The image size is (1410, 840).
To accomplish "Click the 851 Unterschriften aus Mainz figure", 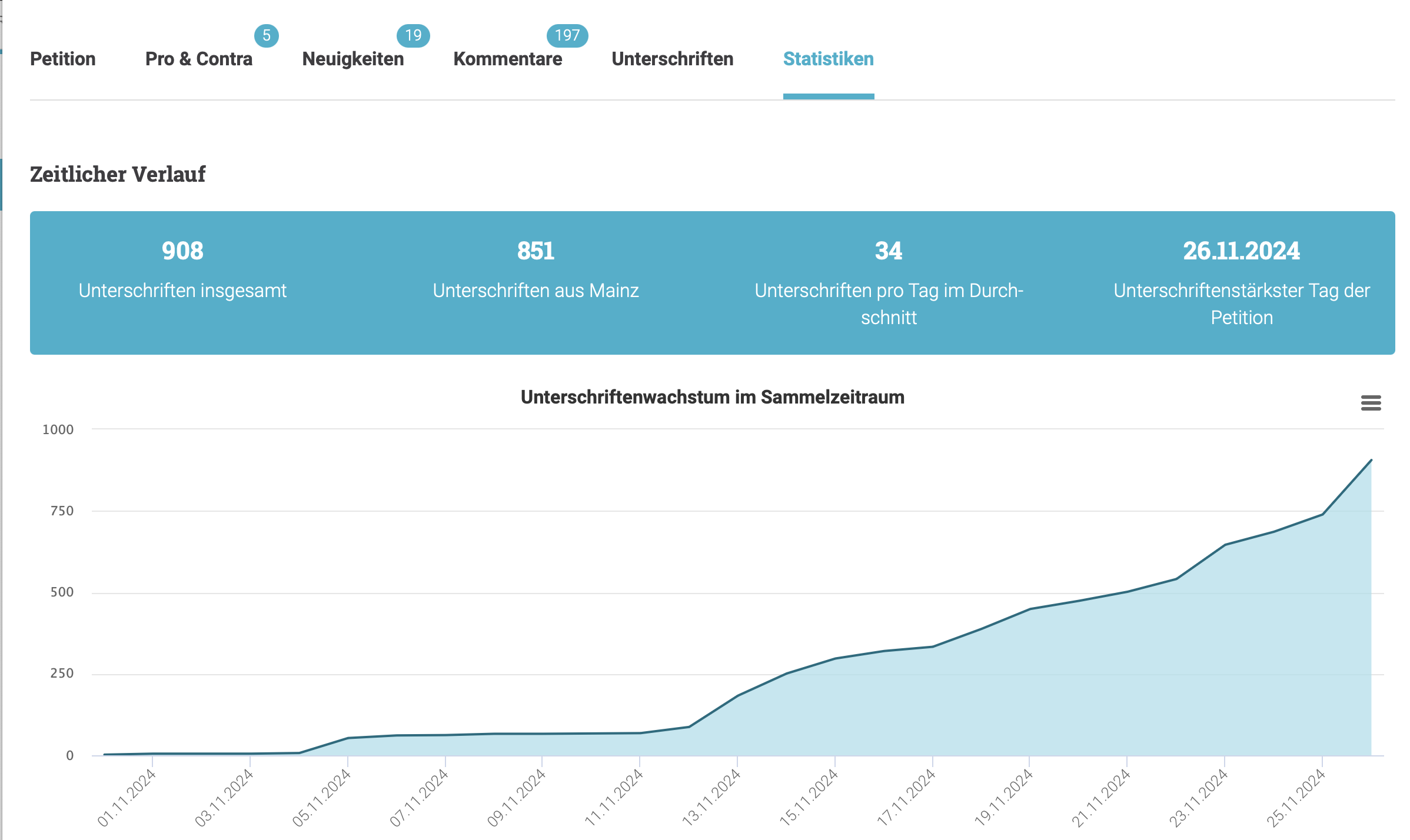I will coord(536,251).
